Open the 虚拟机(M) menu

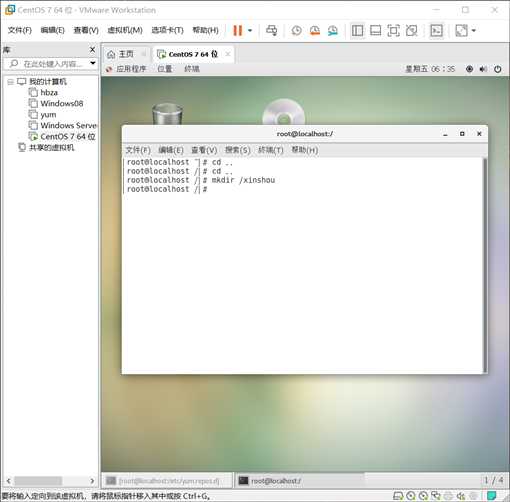pos(125,30)
